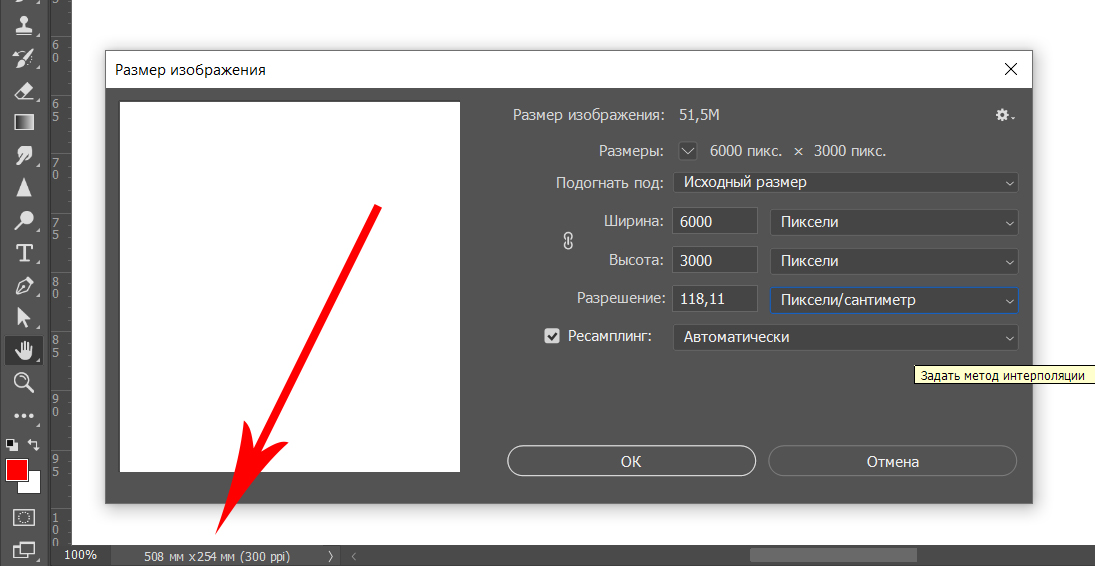
Task: Select the Clone Stamp tool
Action: click(x=24, y=27)
